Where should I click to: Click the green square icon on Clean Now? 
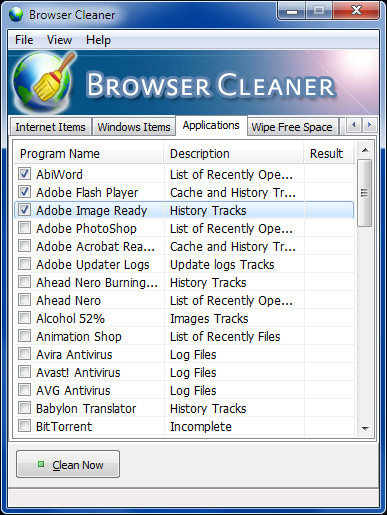[x=41, y=464]
